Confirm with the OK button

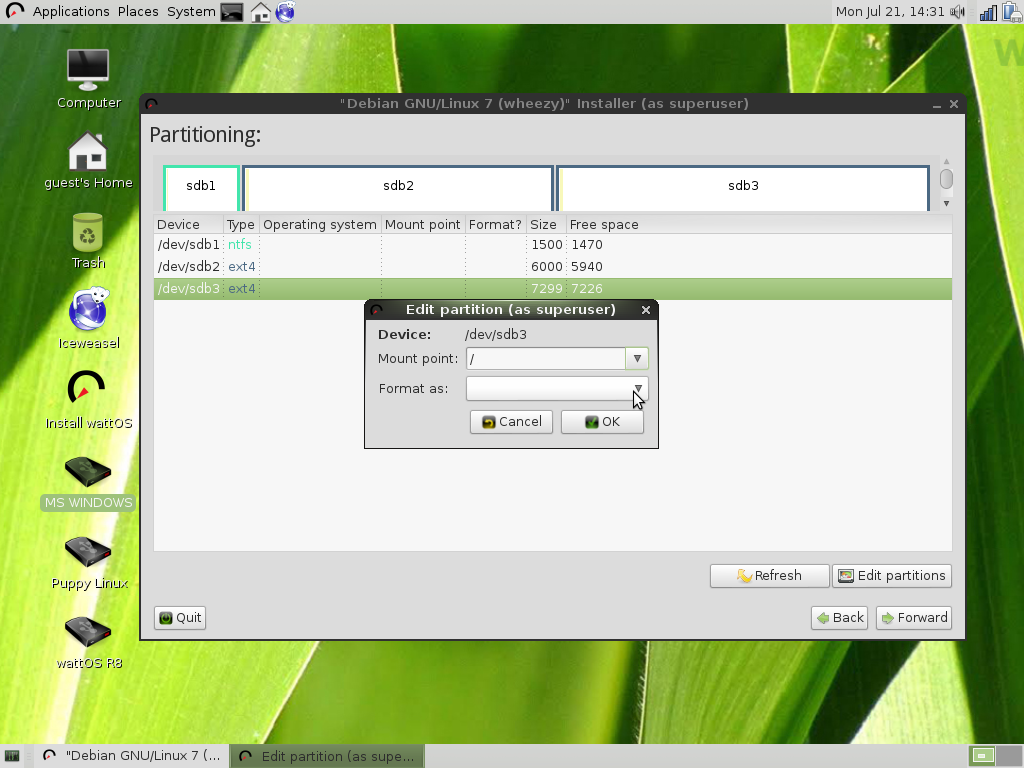[x=602, y=422]
